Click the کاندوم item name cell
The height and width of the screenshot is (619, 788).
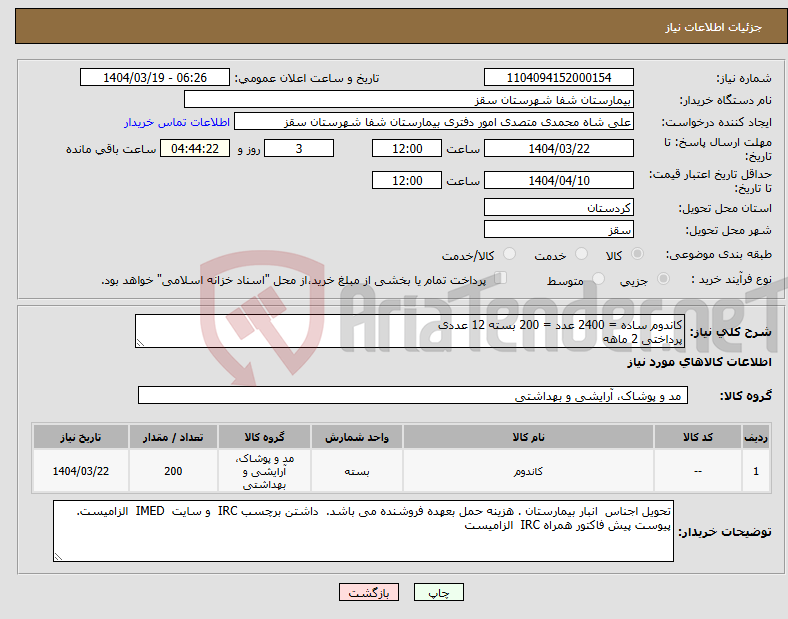point(528,471)
